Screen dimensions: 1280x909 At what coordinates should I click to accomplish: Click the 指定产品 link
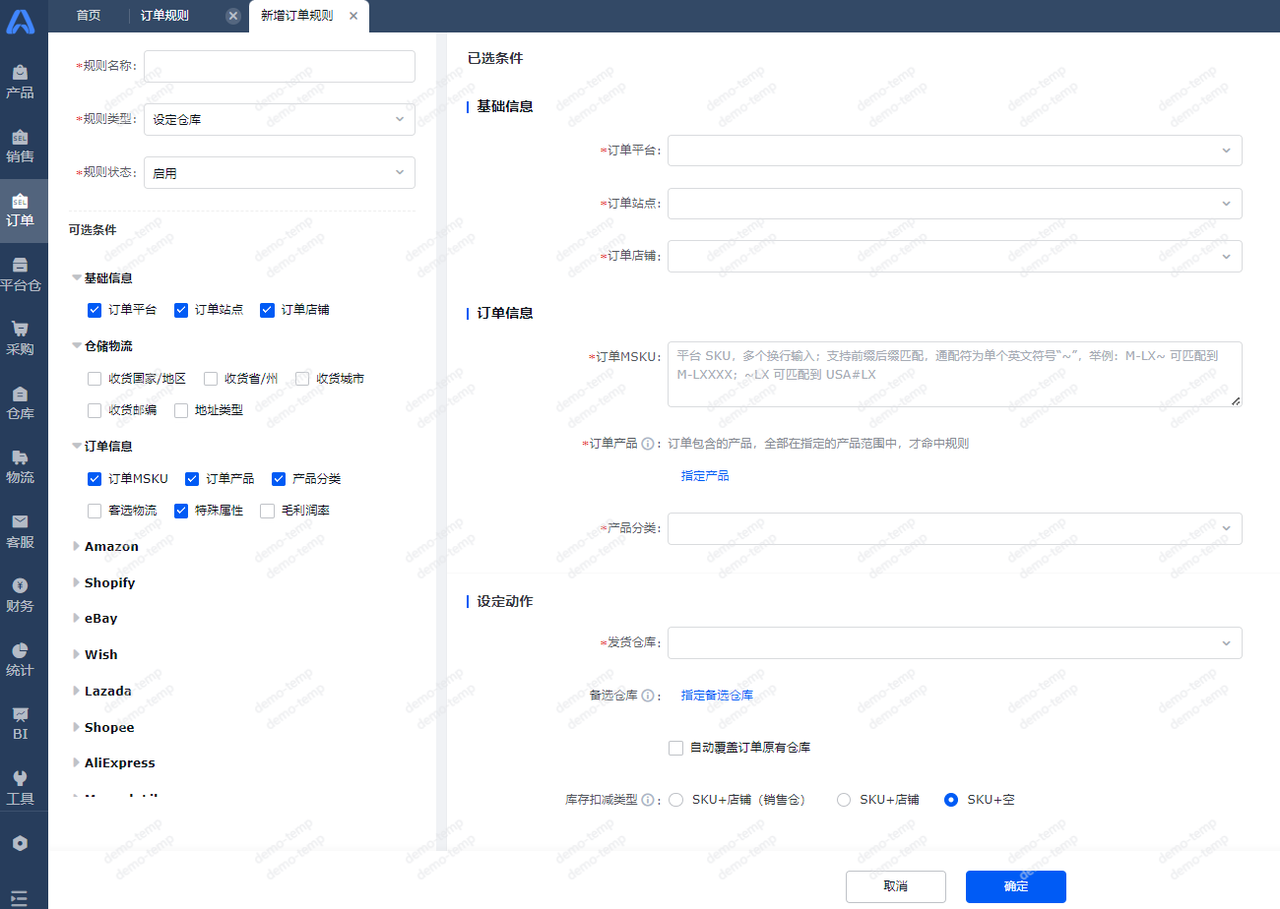coord(705,476)
